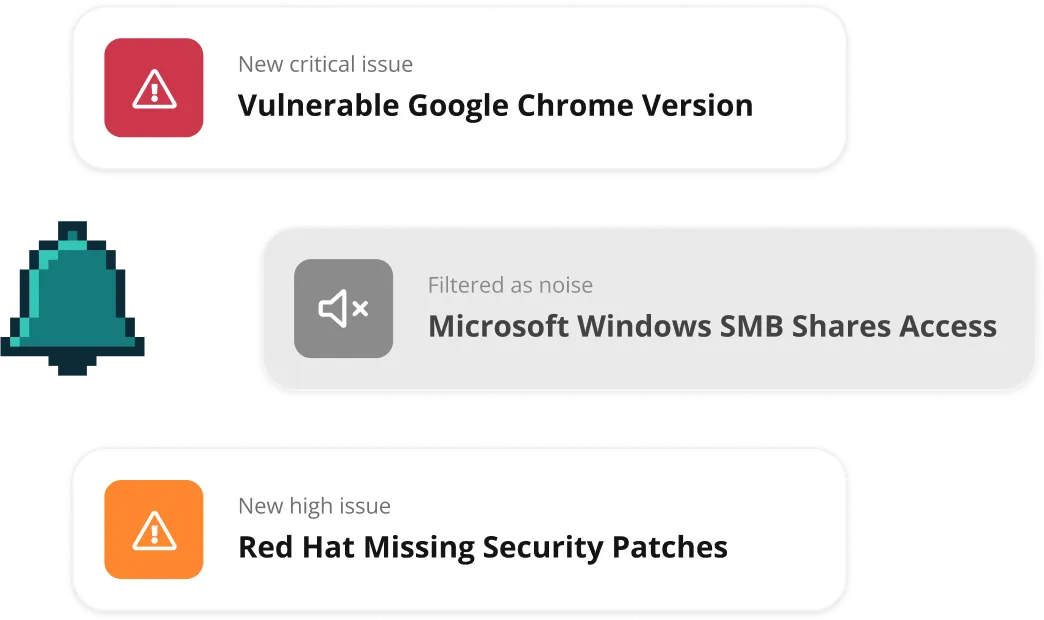Click the "New critical issue" label
Image resolution: width=1044 pixels, height=620 pixels.
[326, 64]
